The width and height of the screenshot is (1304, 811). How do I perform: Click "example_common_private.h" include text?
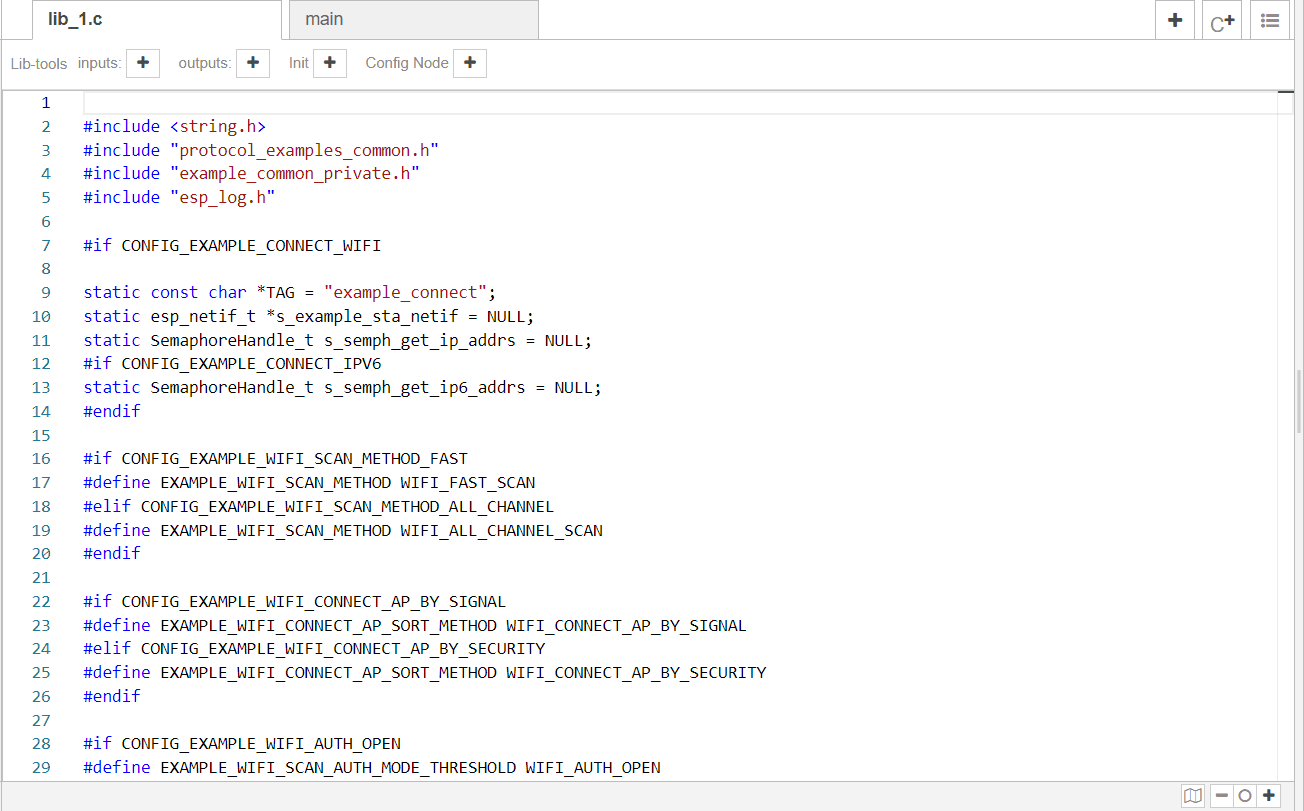[x=295, y=174]
